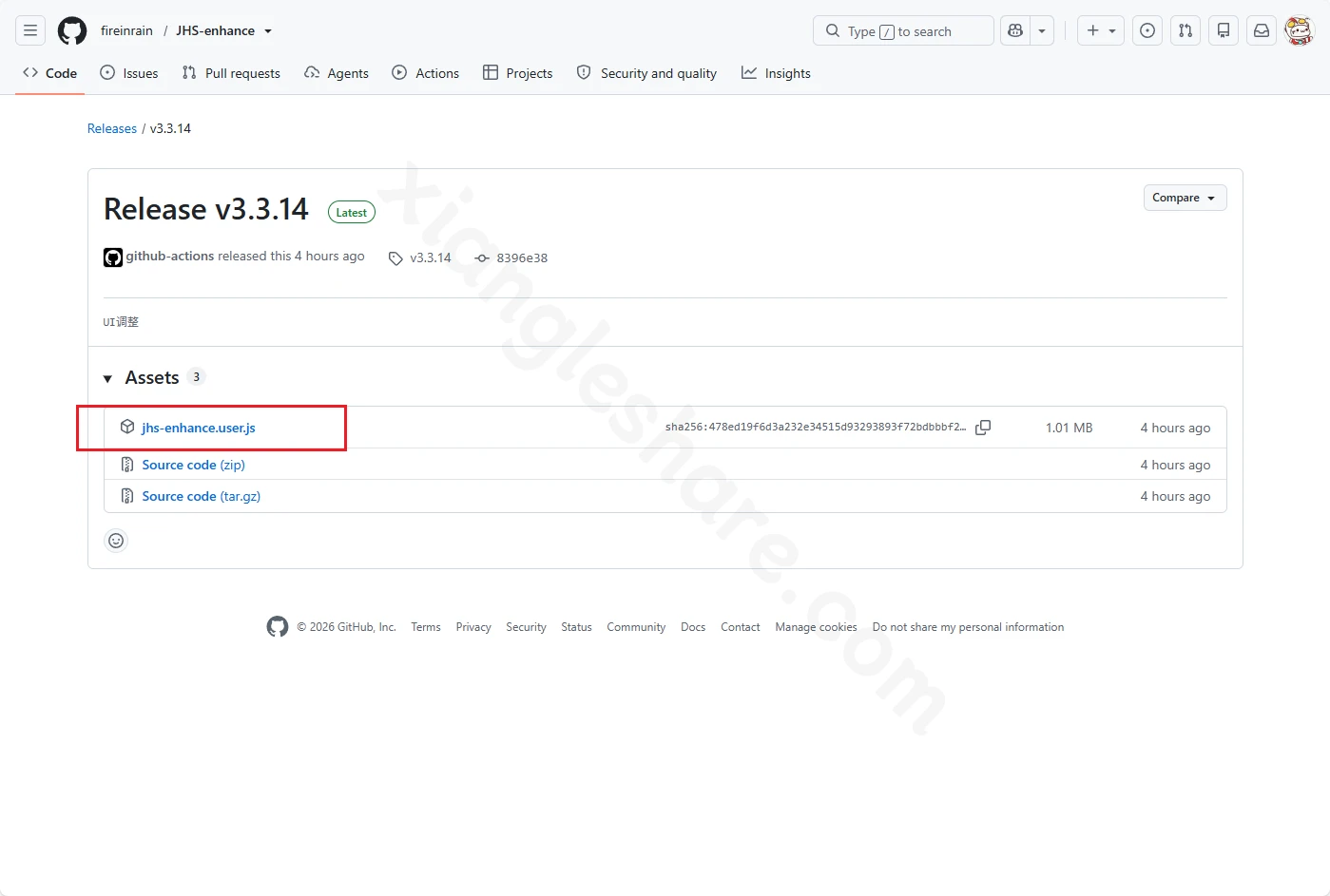Open the Compare dropdown
Image resolution: width=1330 pixels, height=896 pixels.
(1185, 198)
